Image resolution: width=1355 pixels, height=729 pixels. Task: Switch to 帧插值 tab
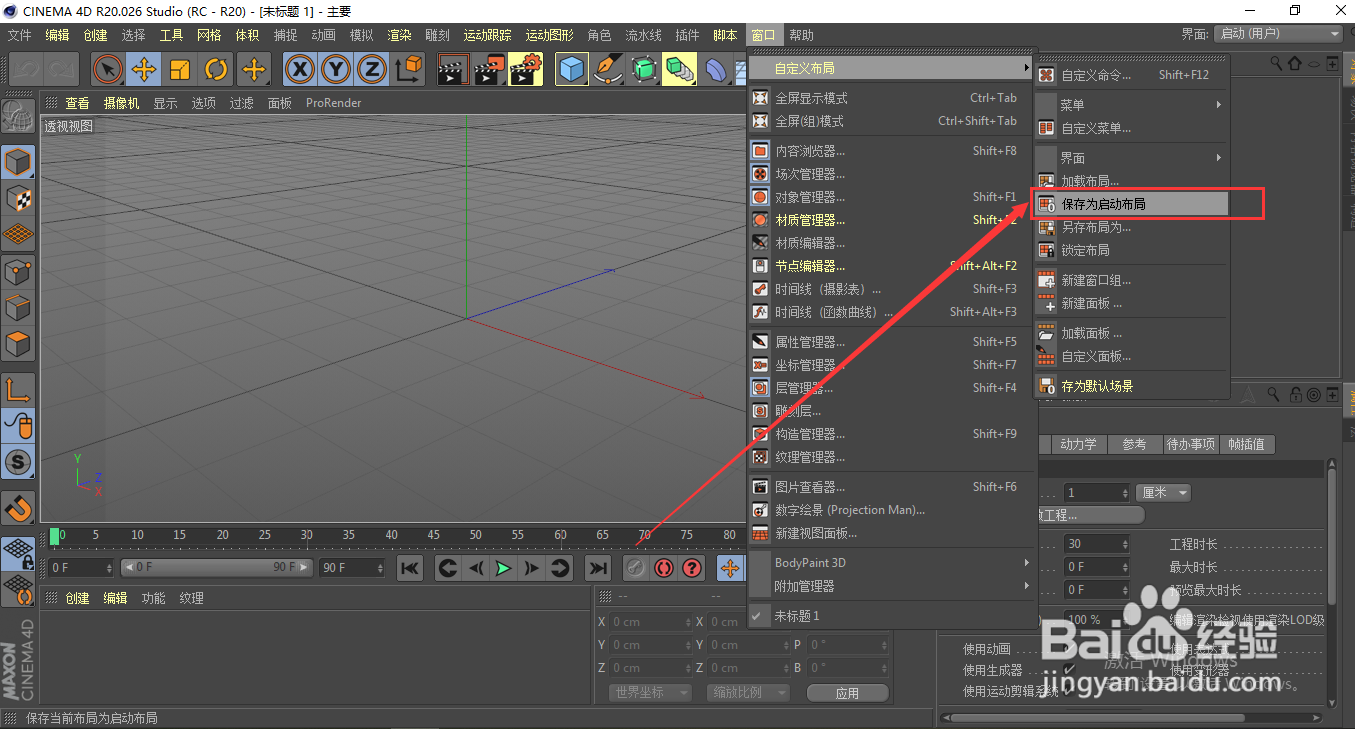click(1247, 444)
